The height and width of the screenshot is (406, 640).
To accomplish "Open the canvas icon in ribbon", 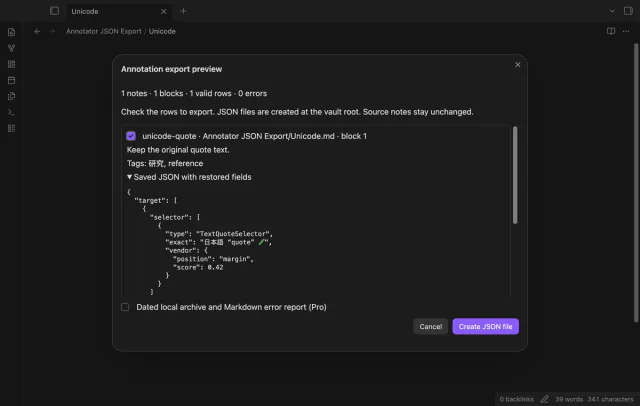I will pyautogui.click(x=11, y=64).
